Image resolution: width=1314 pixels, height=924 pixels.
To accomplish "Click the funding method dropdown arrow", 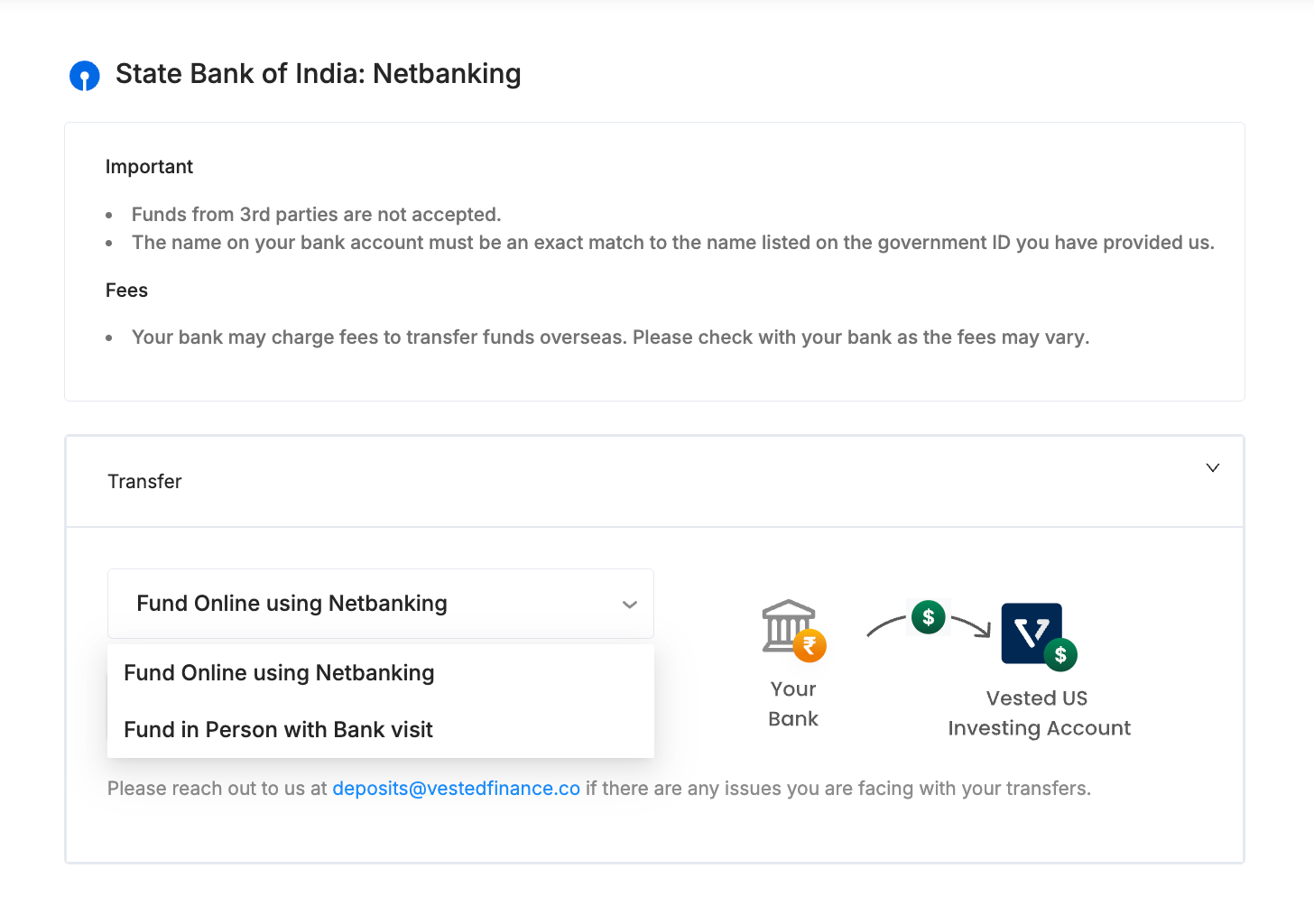I will [629, 605].
